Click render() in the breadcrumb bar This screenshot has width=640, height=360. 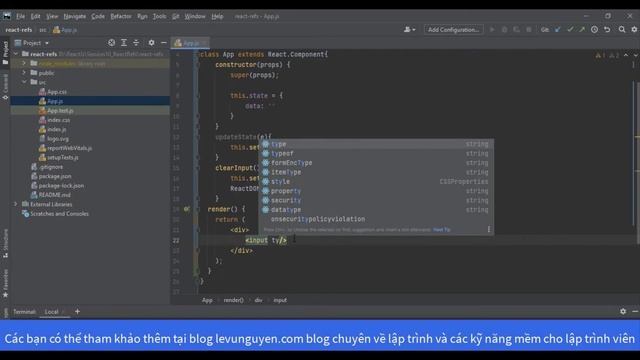[x=233, y=300]
